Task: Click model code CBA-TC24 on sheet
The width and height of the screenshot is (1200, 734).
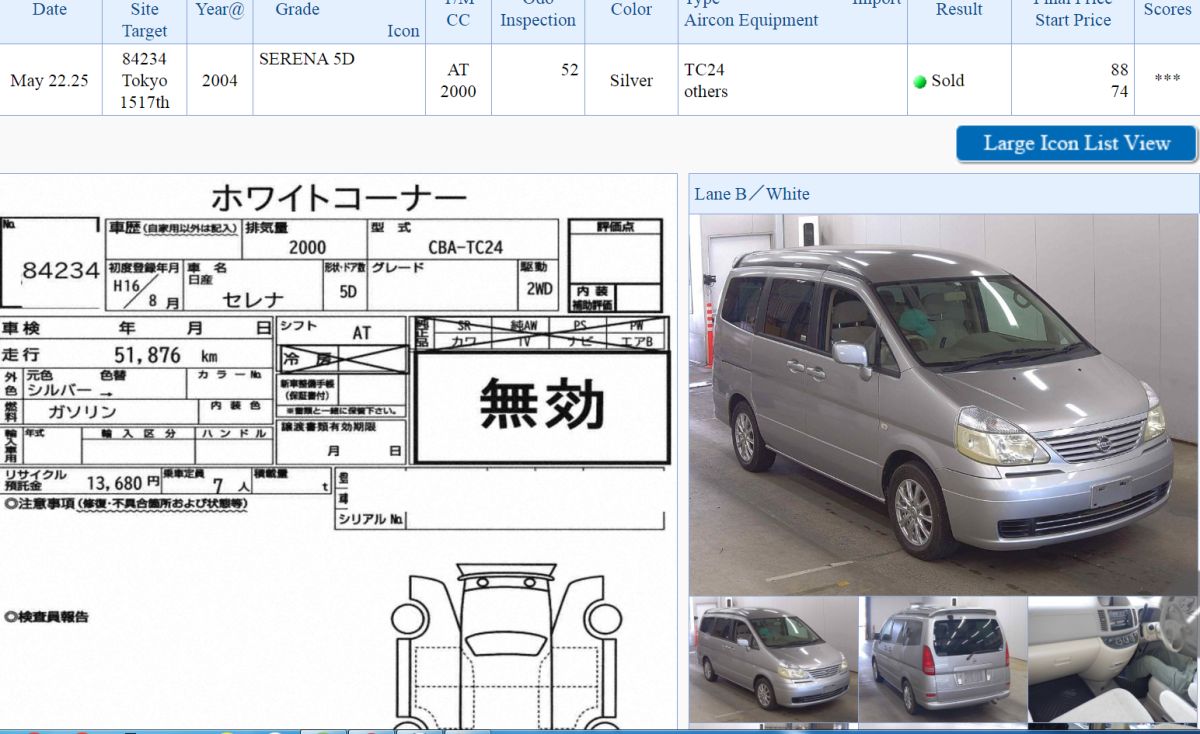Action: click(465, 247)
